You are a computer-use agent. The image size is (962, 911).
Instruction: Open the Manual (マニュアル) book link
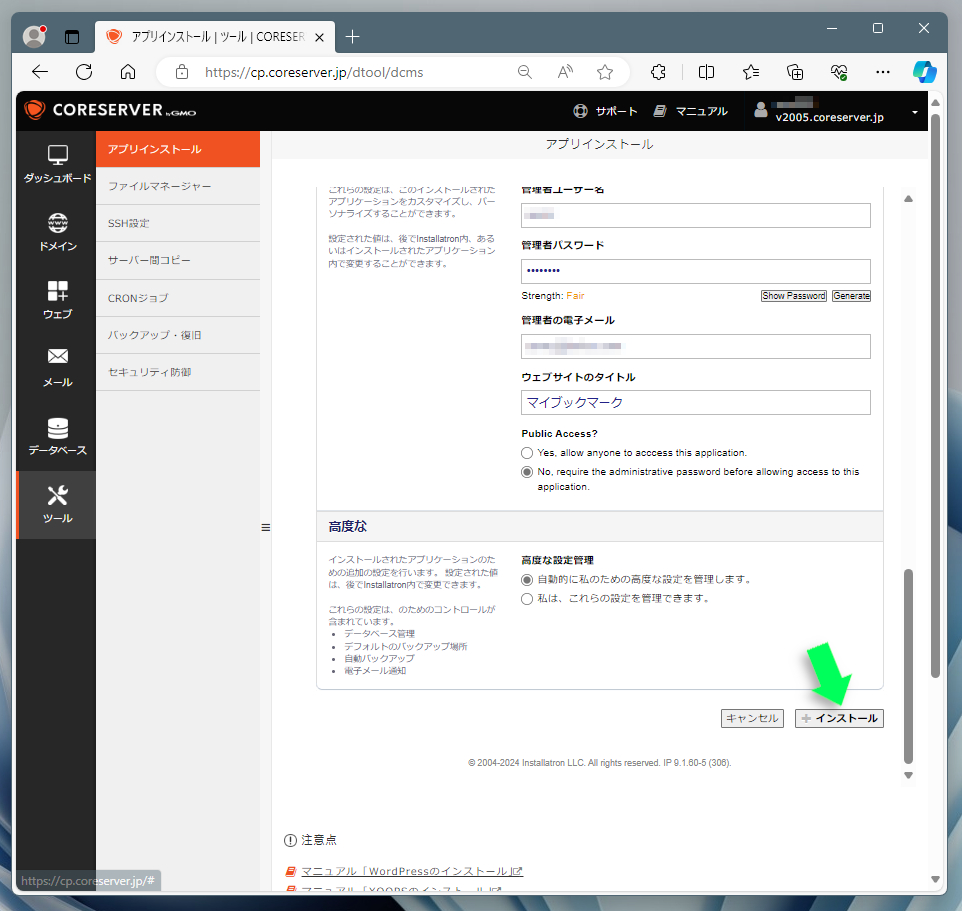point(690,111)
